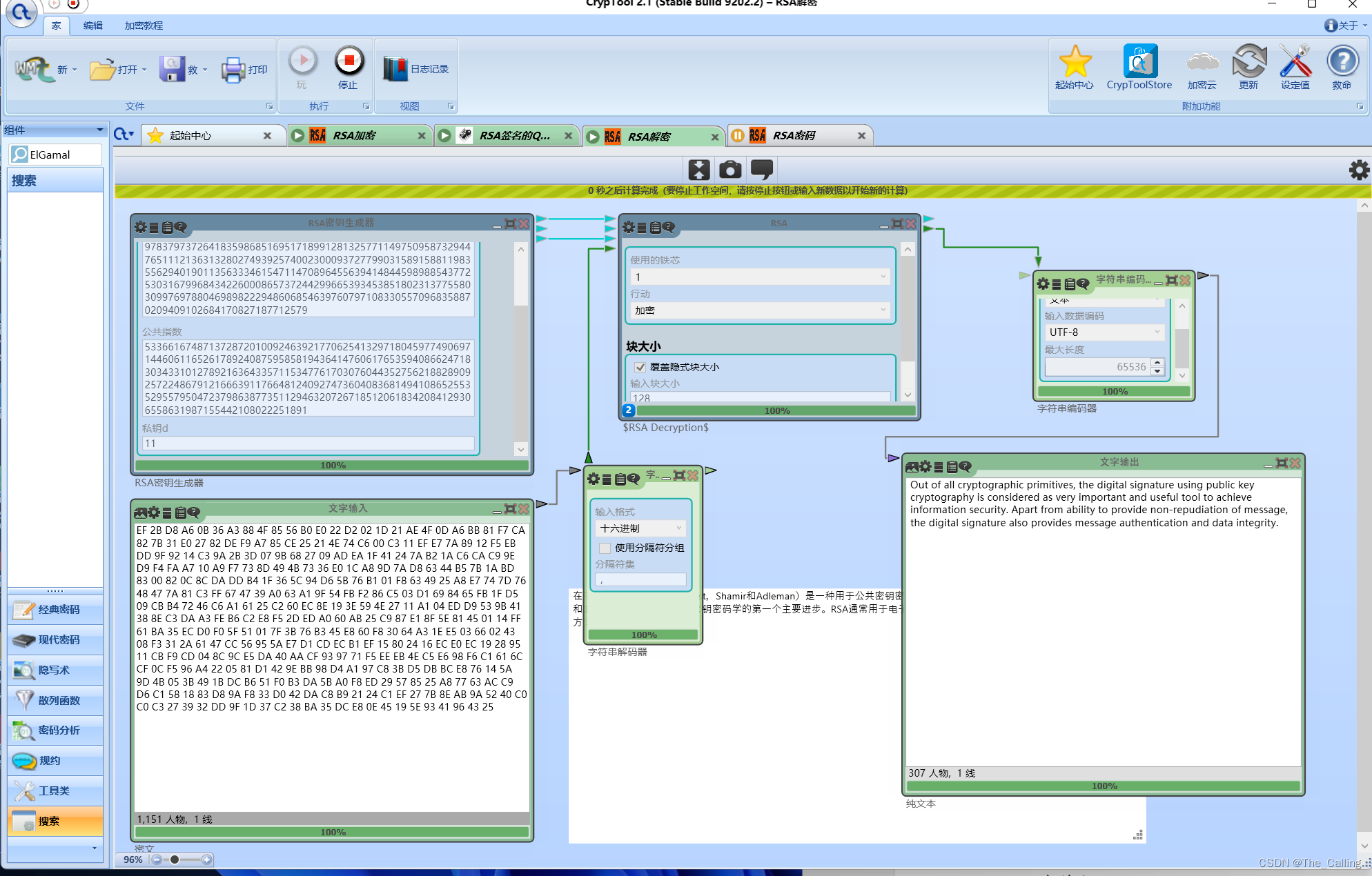This screenshot has width=1372, height=876.
Task: Click the Save disk icon
Action: point(172,70)
